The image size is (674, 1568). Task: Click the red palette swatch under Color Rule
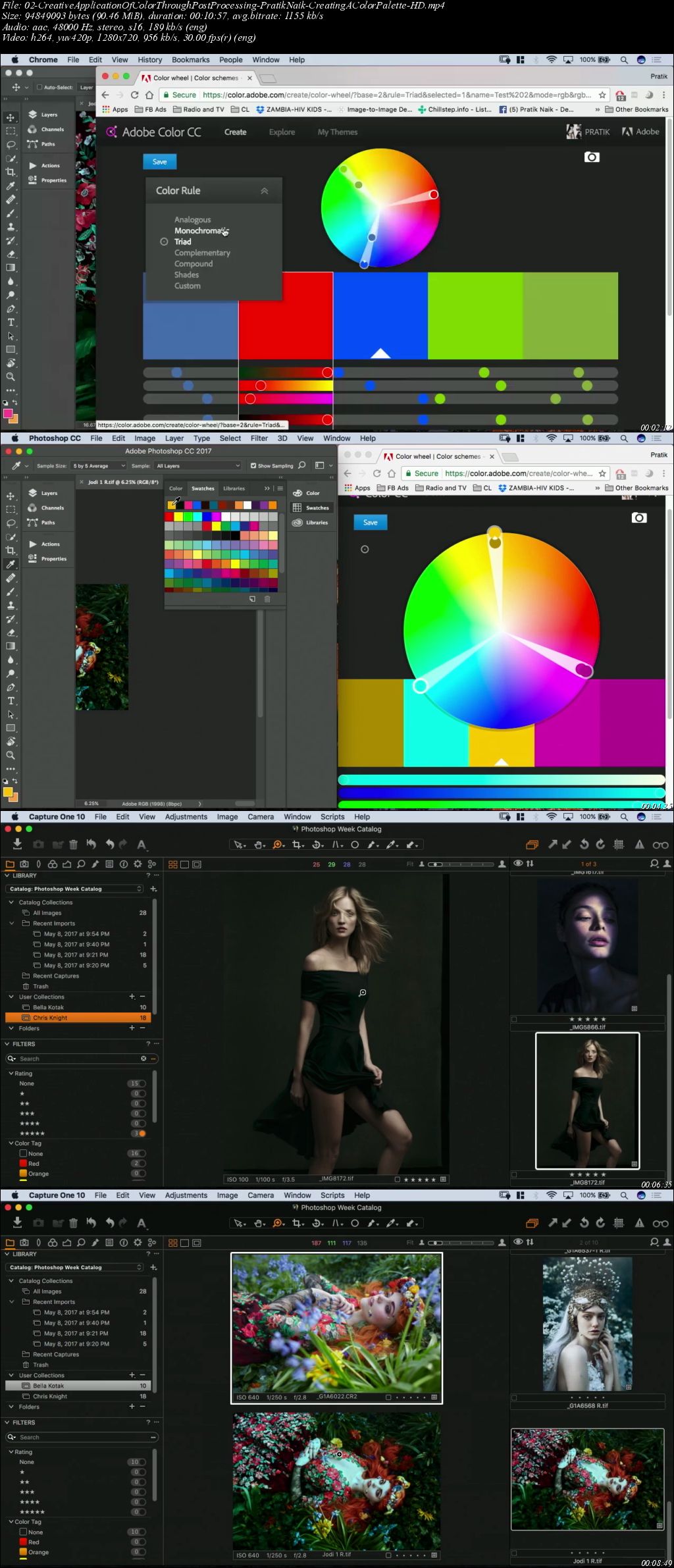286,316
